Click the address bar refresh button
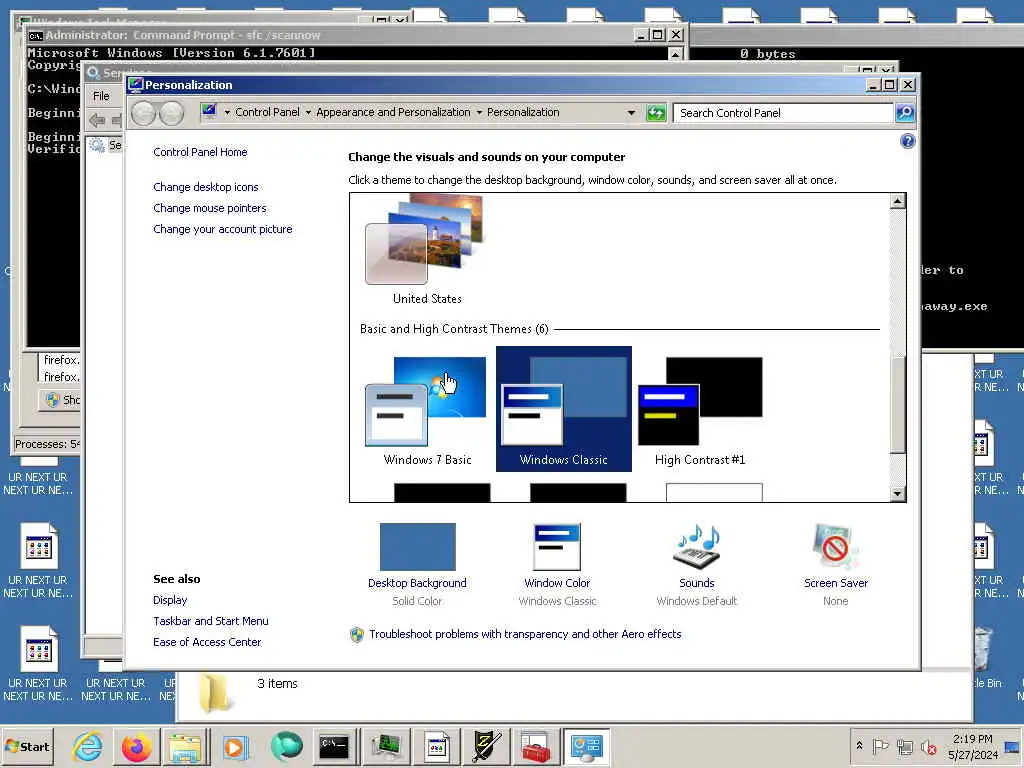 656,113
